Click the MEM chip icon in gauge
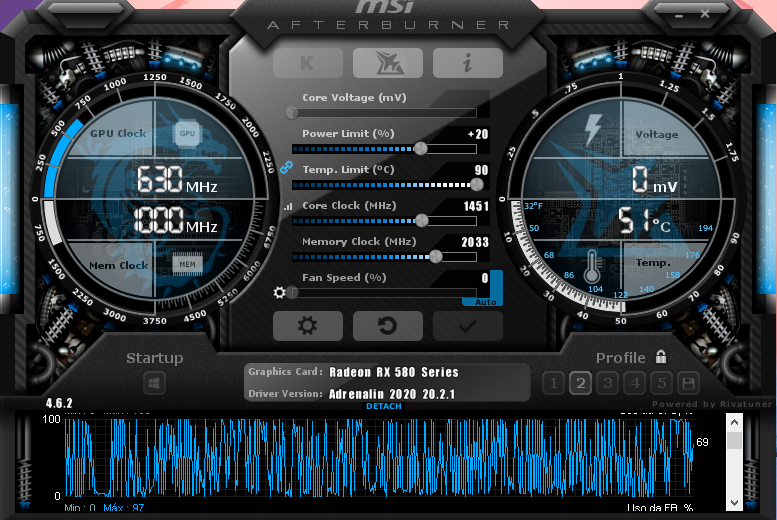777x520 pixels. tap(187, 264)
